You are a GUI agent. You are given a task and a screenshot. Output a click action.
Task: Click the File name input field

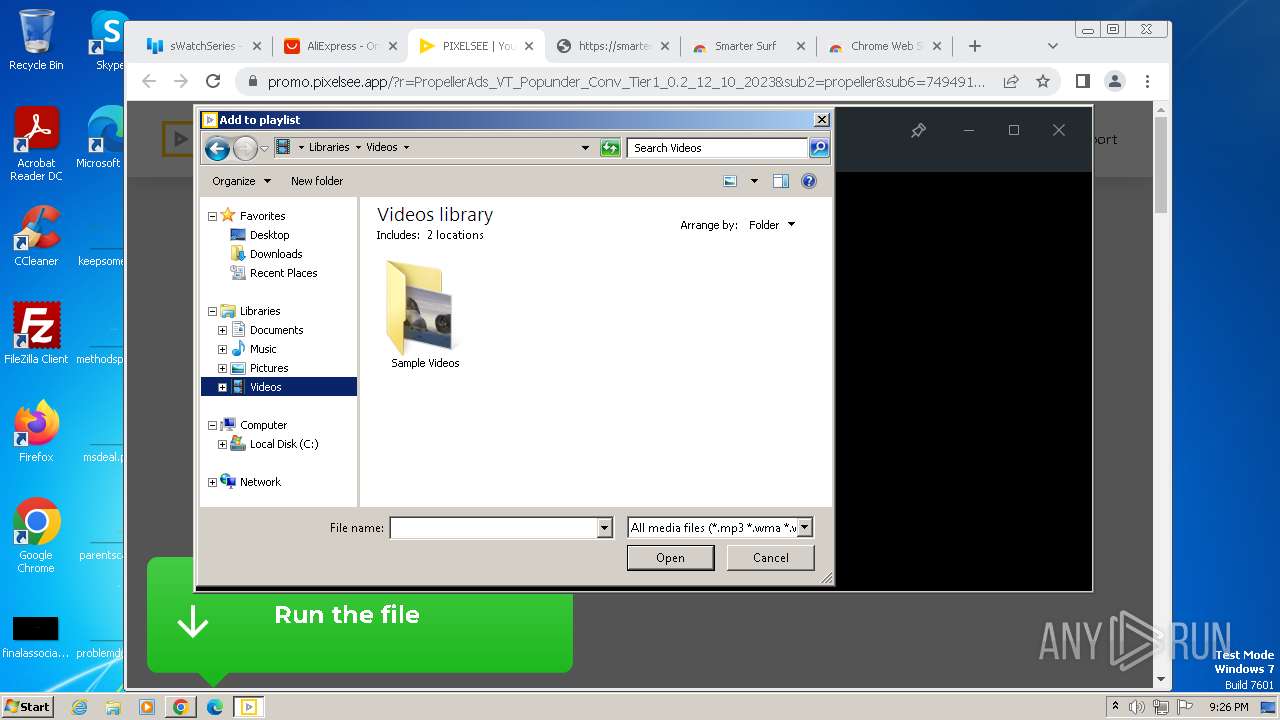[493, 528]
